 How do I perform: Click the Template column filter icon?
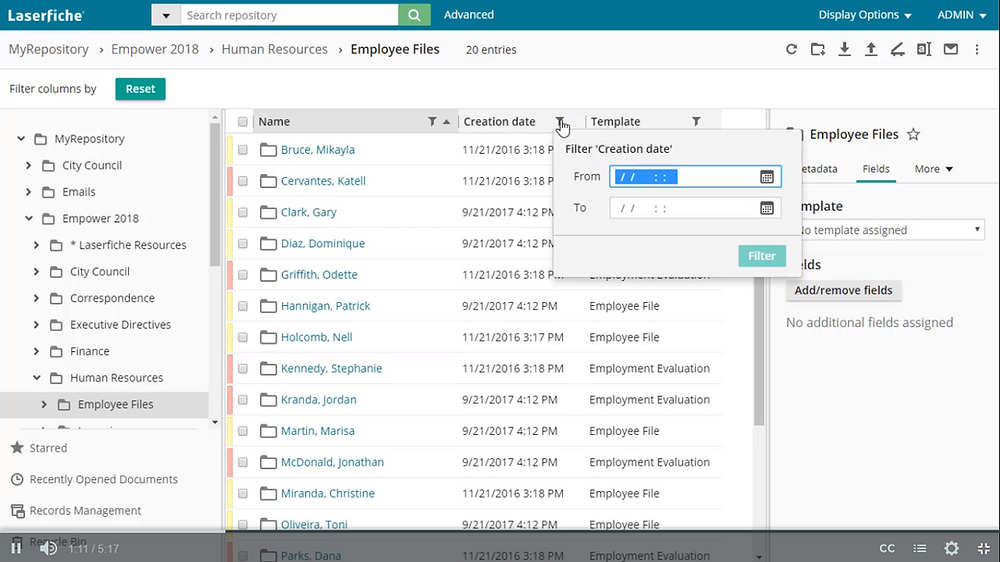coord(696,121)
